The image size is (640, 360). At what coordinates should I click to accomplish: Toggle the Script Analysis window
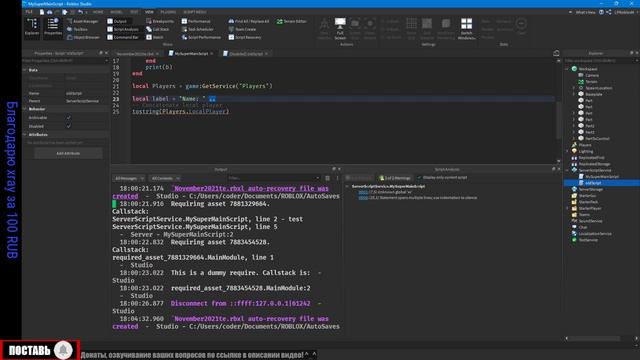coord(123,29)
